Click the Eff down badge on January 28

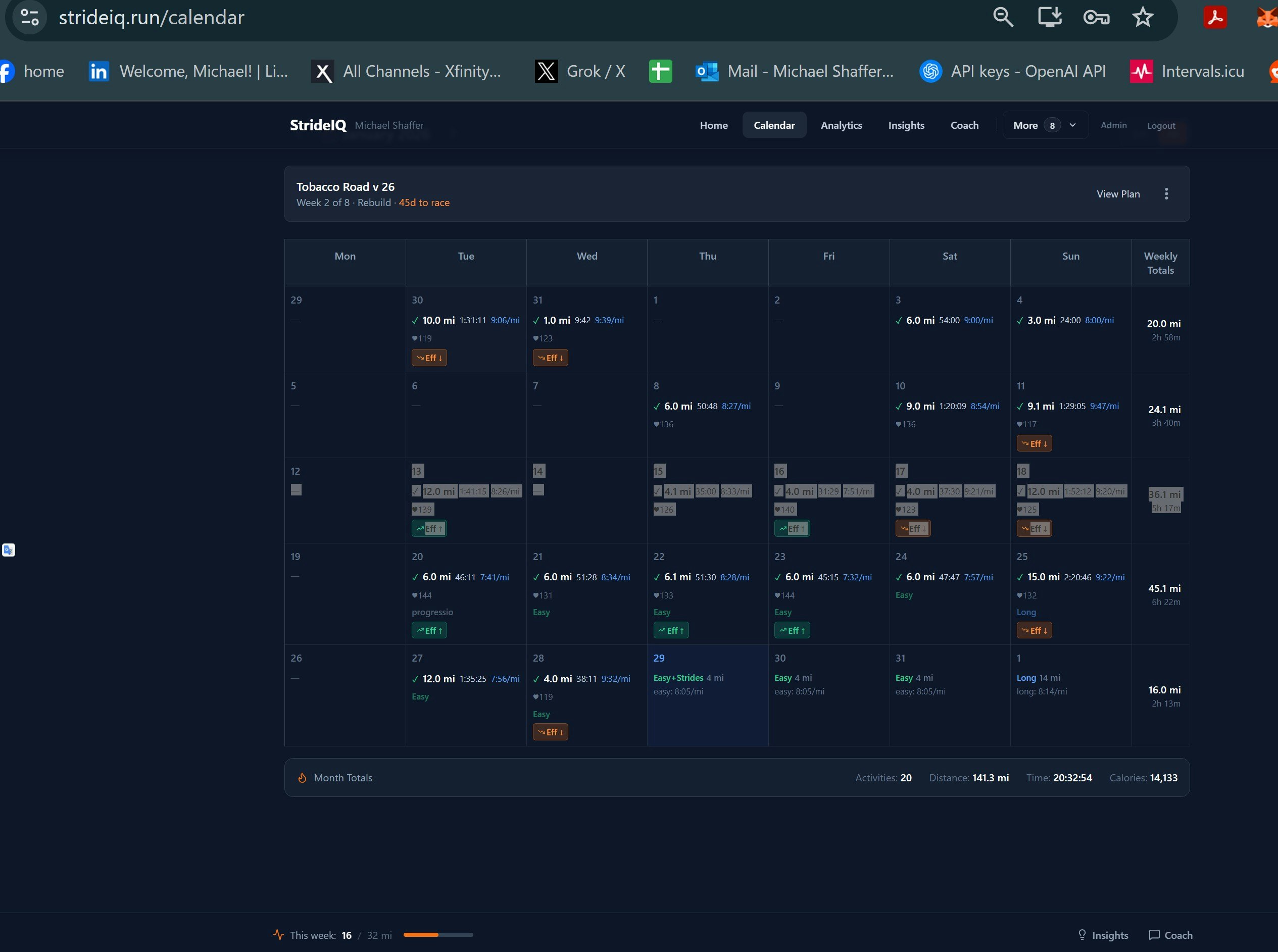coord(550,732)
